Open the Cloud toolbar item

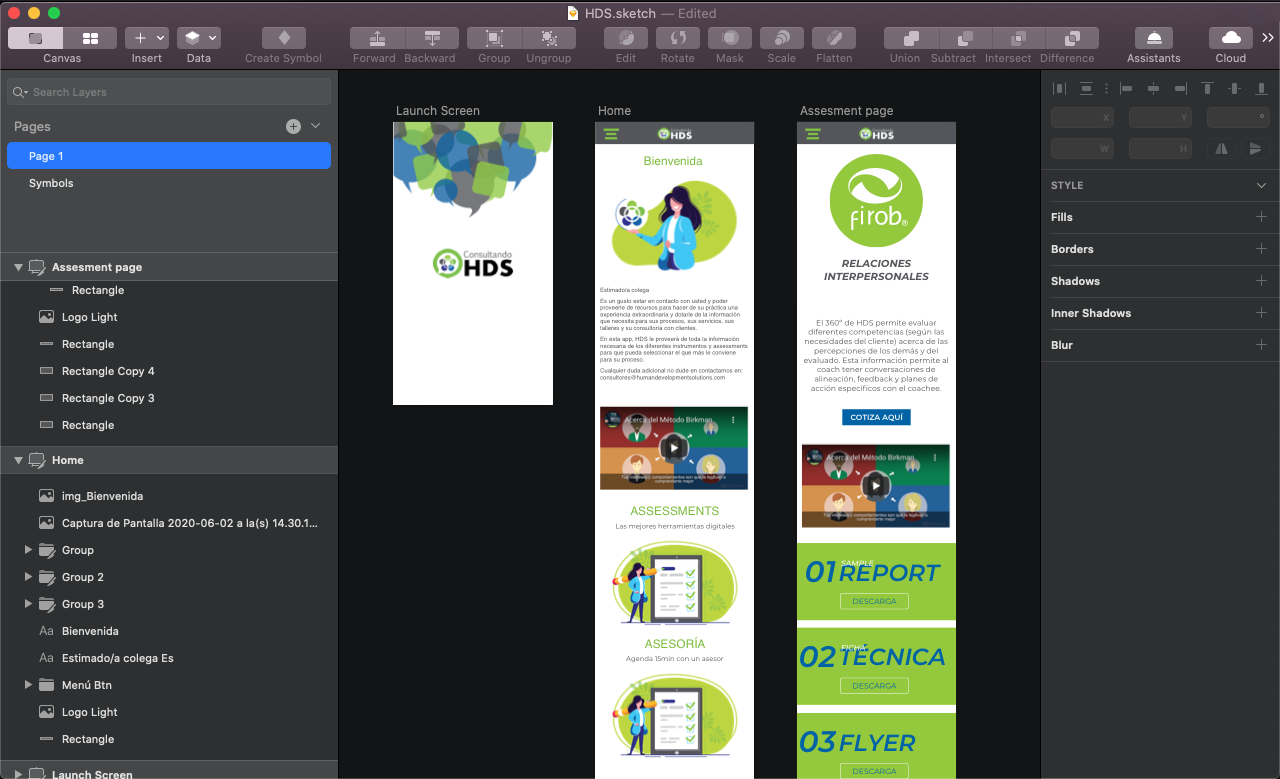(1231, 38)
